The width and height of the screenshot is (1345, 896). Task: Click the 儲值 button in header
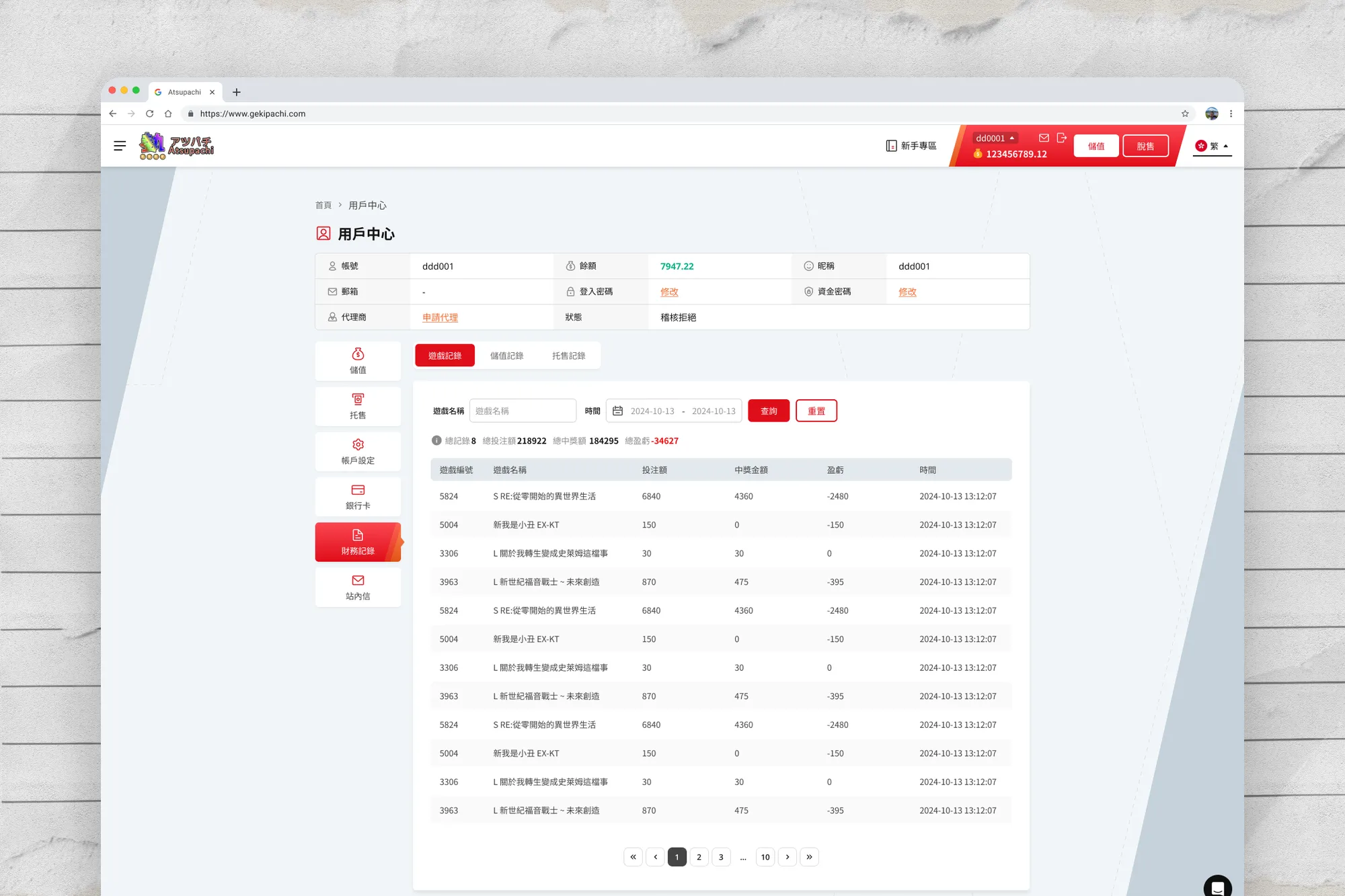coord(1096,146)
